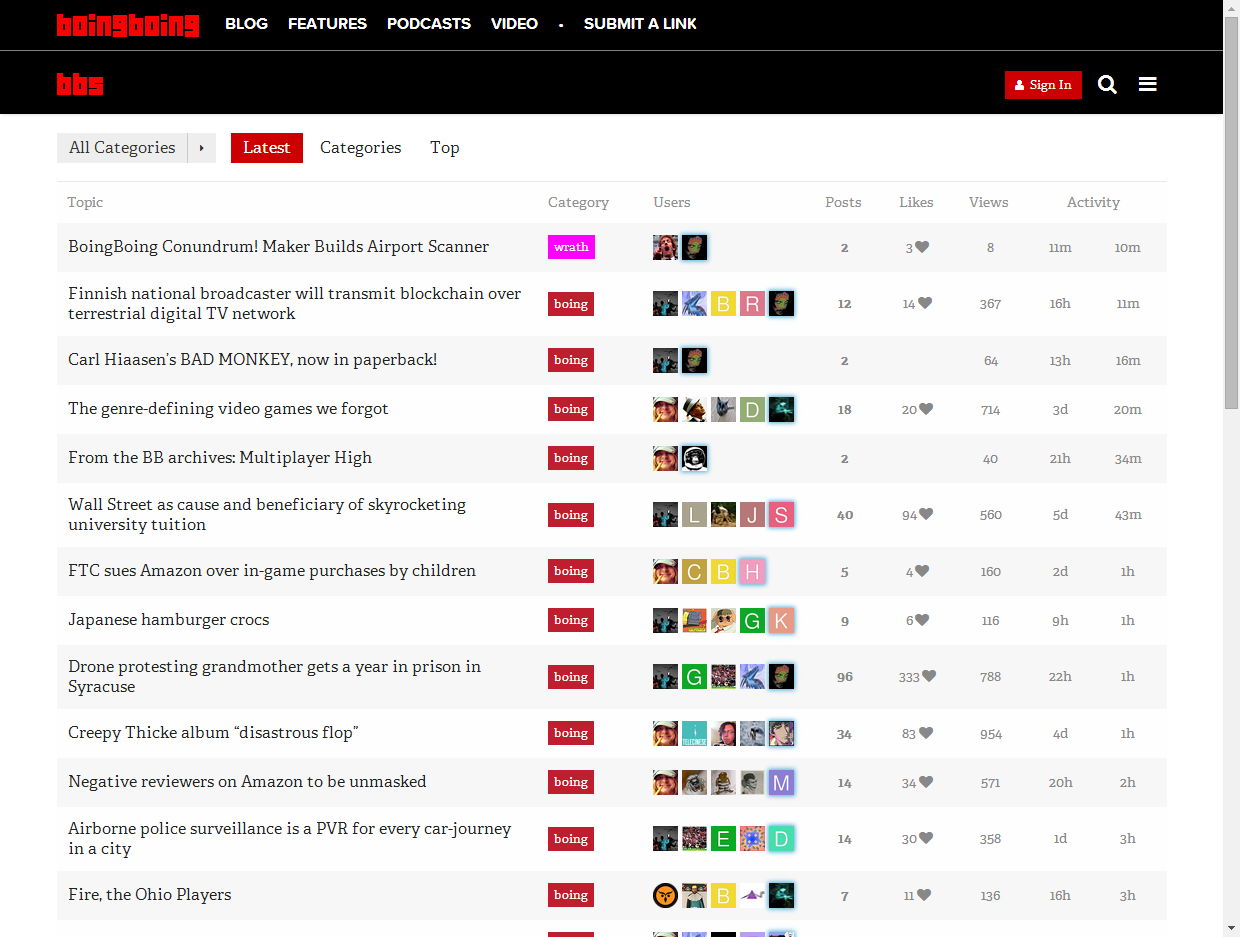Click 714 views in genre-defining video games row
This screenshot has height=937, width=1240.
coord(991,410)
